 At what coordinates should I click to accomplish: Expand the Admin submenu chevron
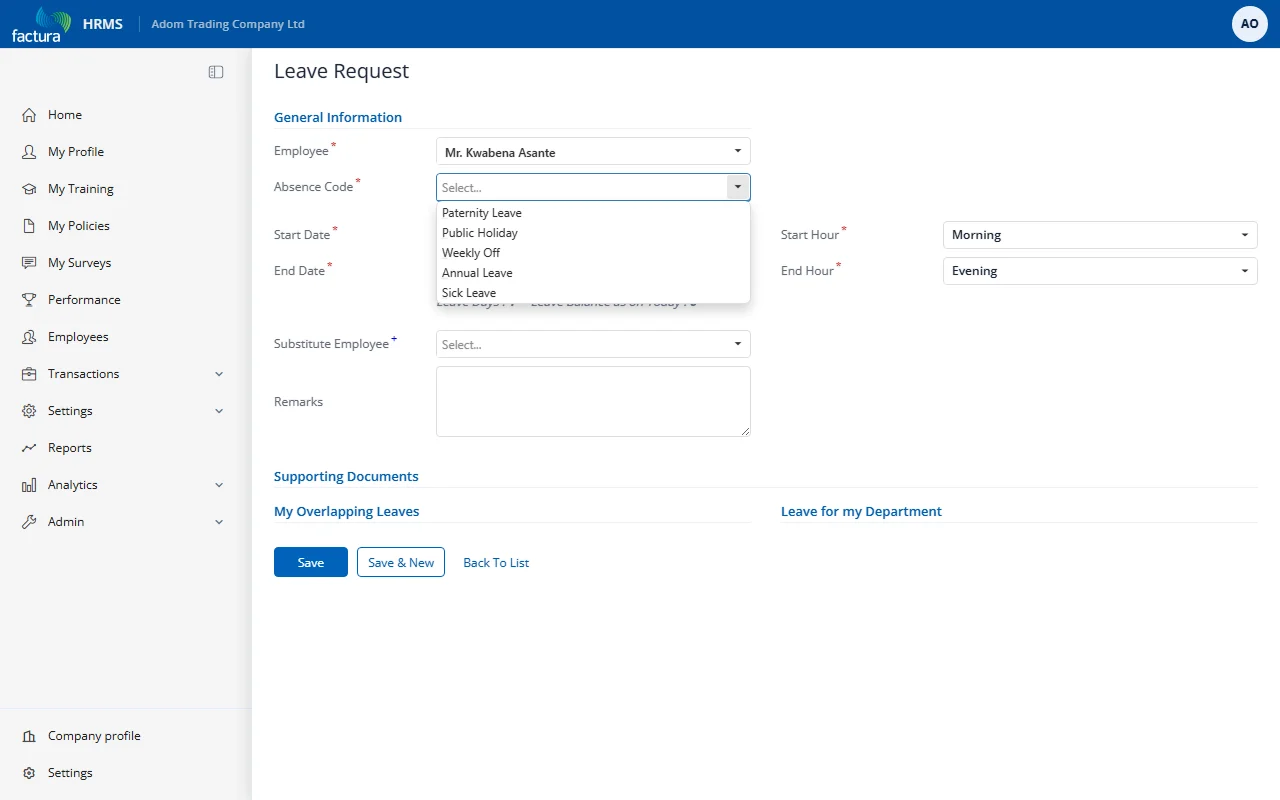click(x=219, y=522)
